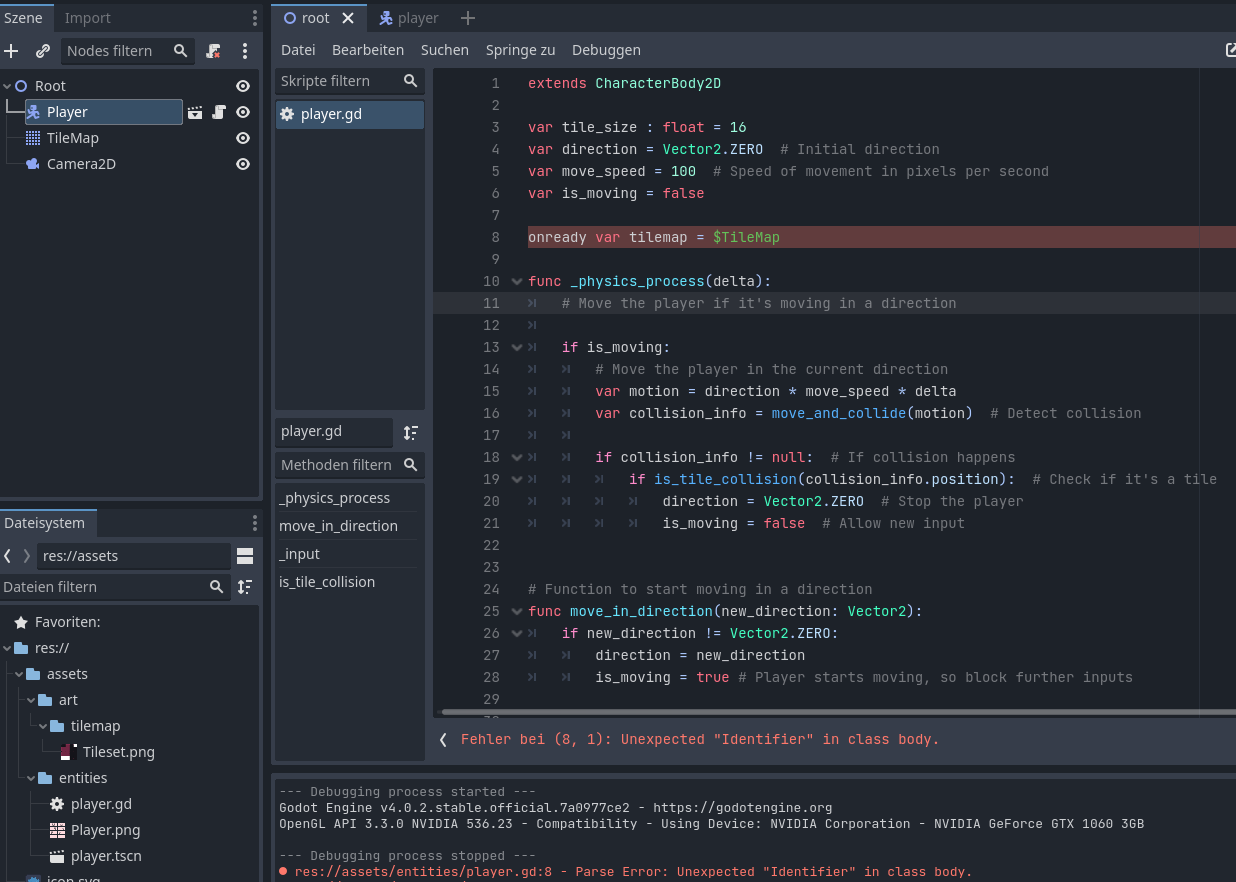Viewport: 1236px width, 882px height.
Task: Toggle visibility of the TileMap node
Action: [x=243, y=138]
